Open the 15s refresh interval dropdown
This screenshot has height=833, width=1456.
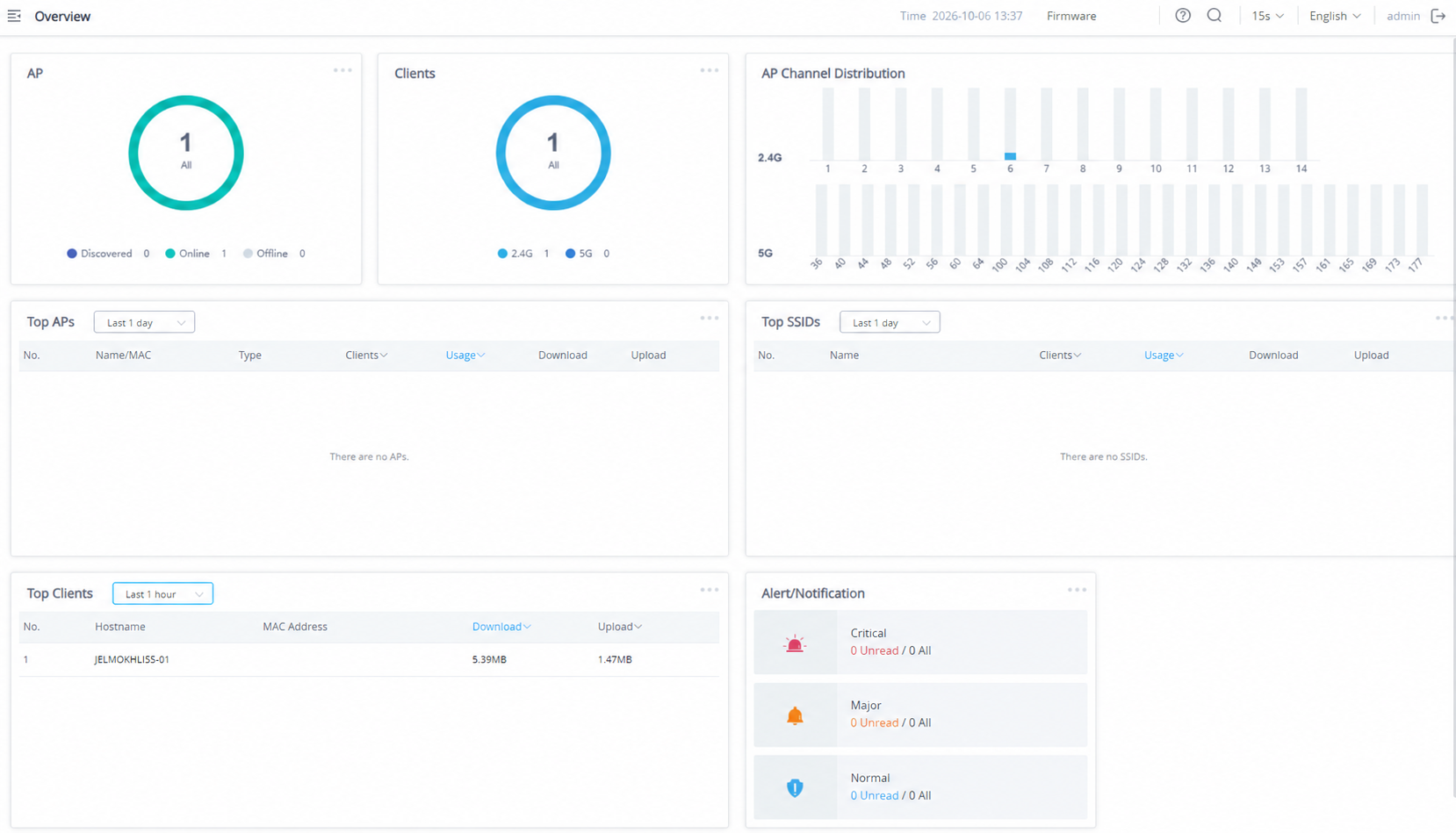[1267, 16]
